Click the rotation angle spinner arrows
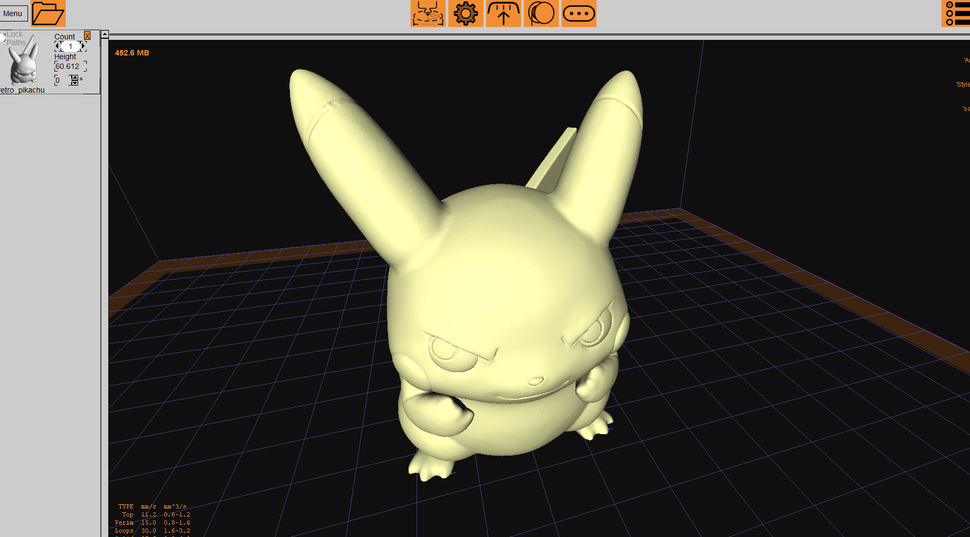The width and height of the screenshot is (970, 537). point(74,80)
